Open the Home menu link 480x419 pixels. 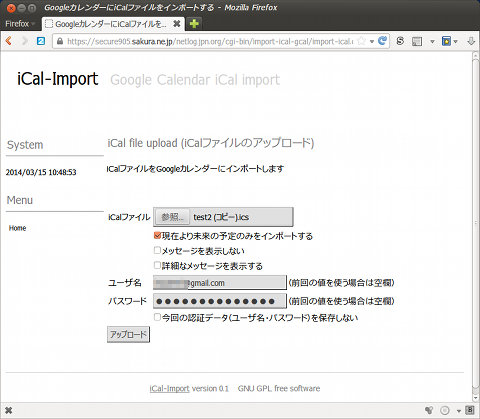click(x=17, y=228)
